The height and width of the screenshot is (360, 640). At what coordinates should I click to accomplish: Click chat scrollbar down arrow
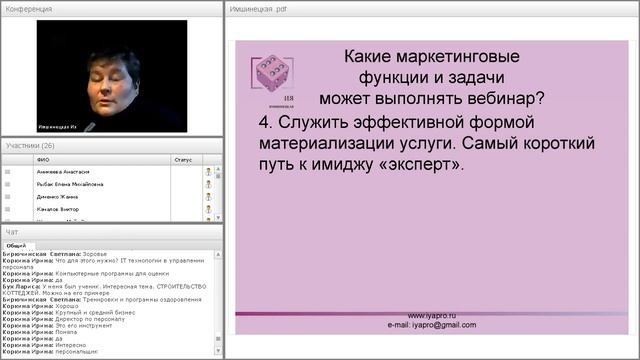[x=218, y=351]
